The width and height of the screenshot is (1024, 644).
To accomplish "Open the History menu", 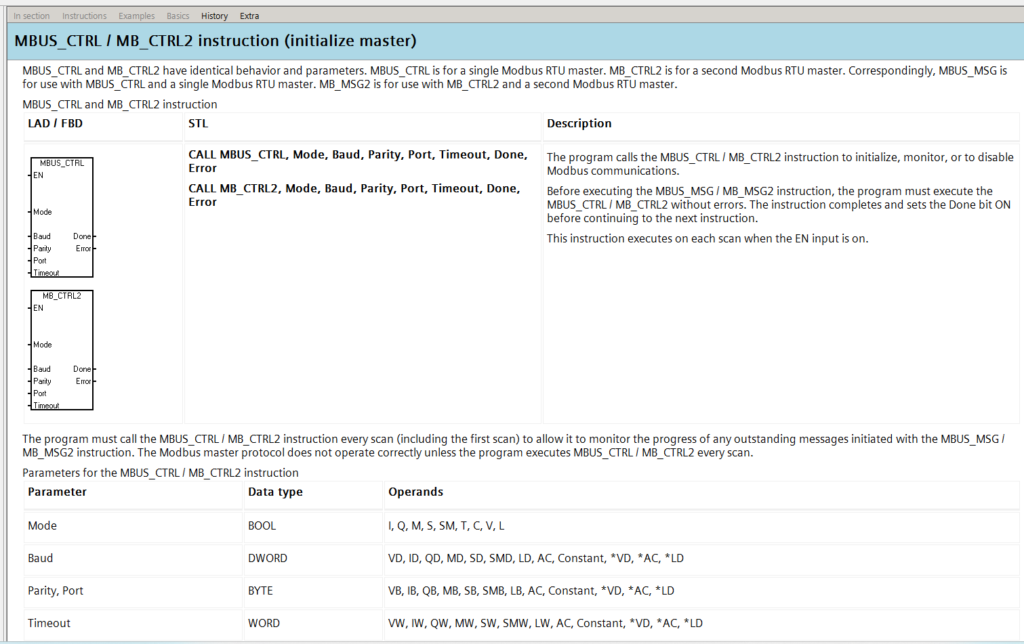I will pyautogui.click(x=214, y=16).
